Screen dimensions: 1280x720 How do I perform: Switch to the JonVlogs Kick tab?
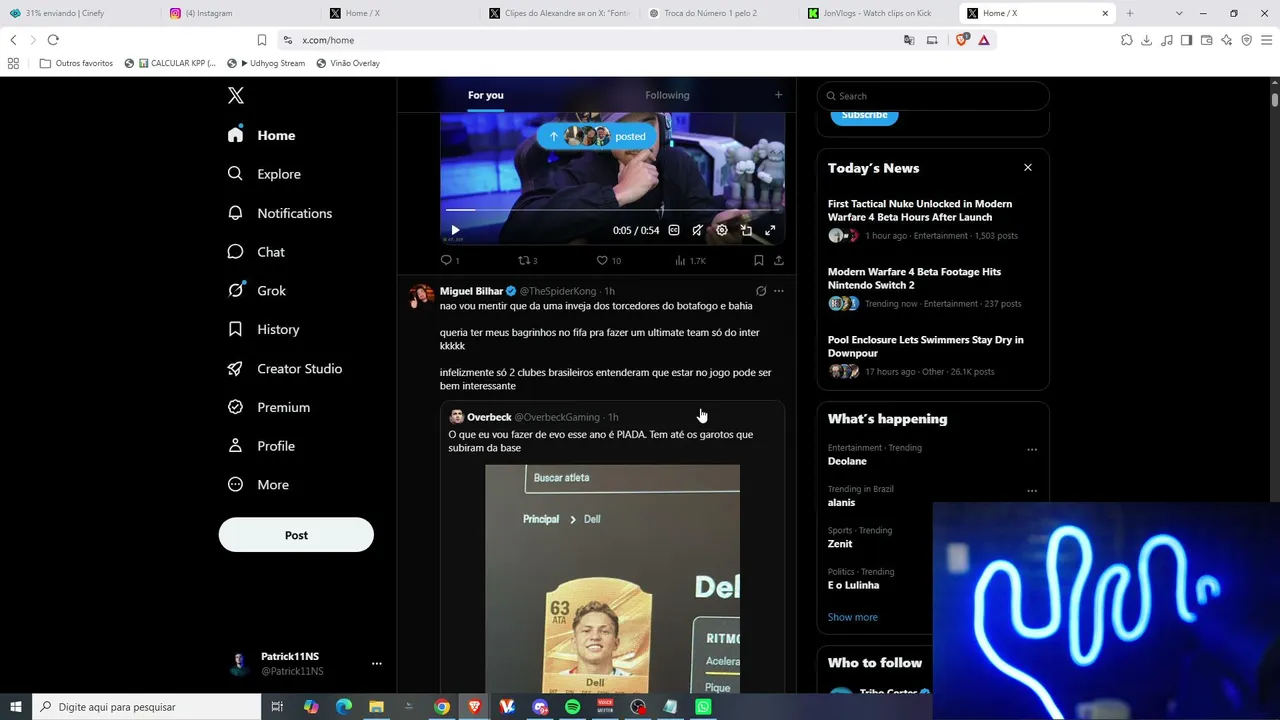pyautogui.click(x=878, y=13)
